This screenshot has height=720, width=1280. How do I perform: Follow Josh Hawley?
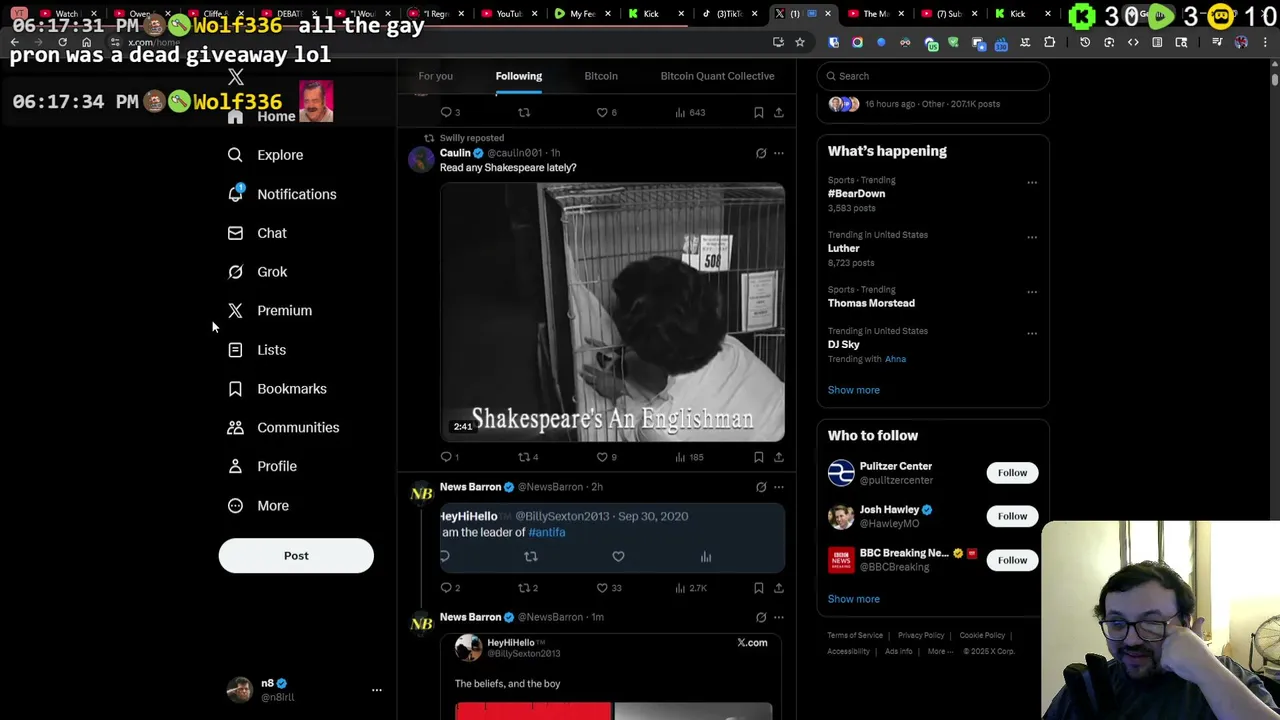tap(1012, 516)
